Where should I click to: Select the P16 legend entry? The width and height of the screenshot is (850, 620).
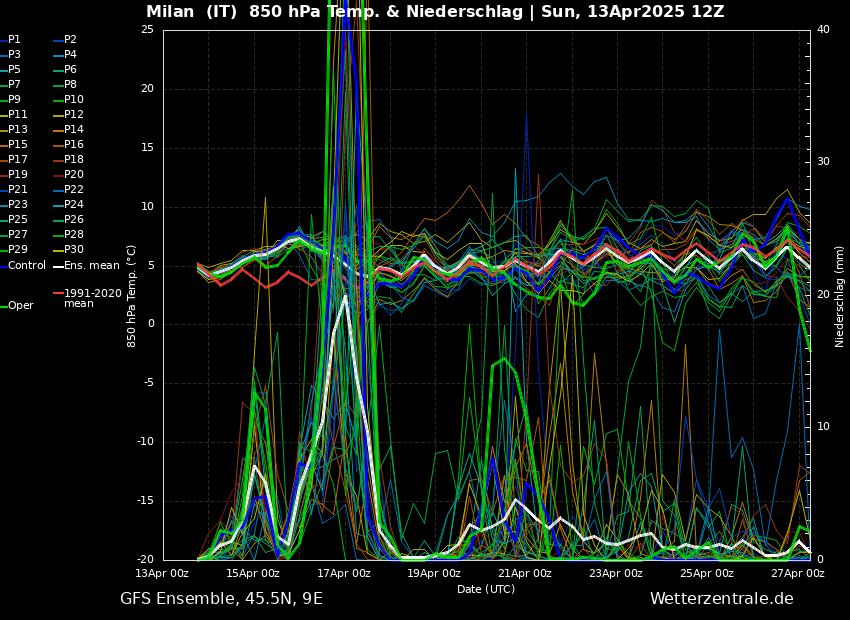(x=73, y=145)
